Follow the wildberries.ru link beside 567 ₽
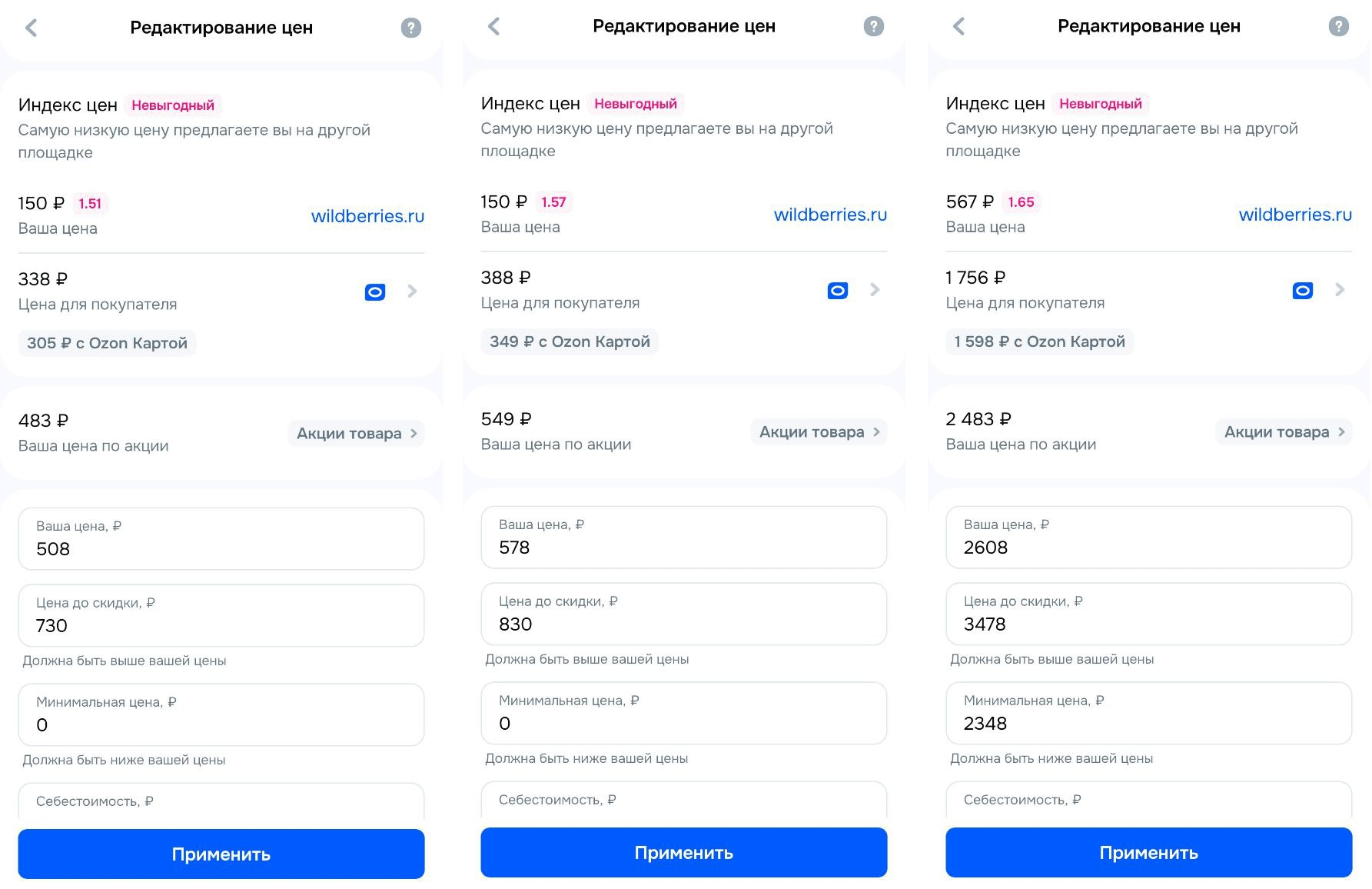Image resolution: width=1372 pixels, height=889 pixels. [1294, 215]
